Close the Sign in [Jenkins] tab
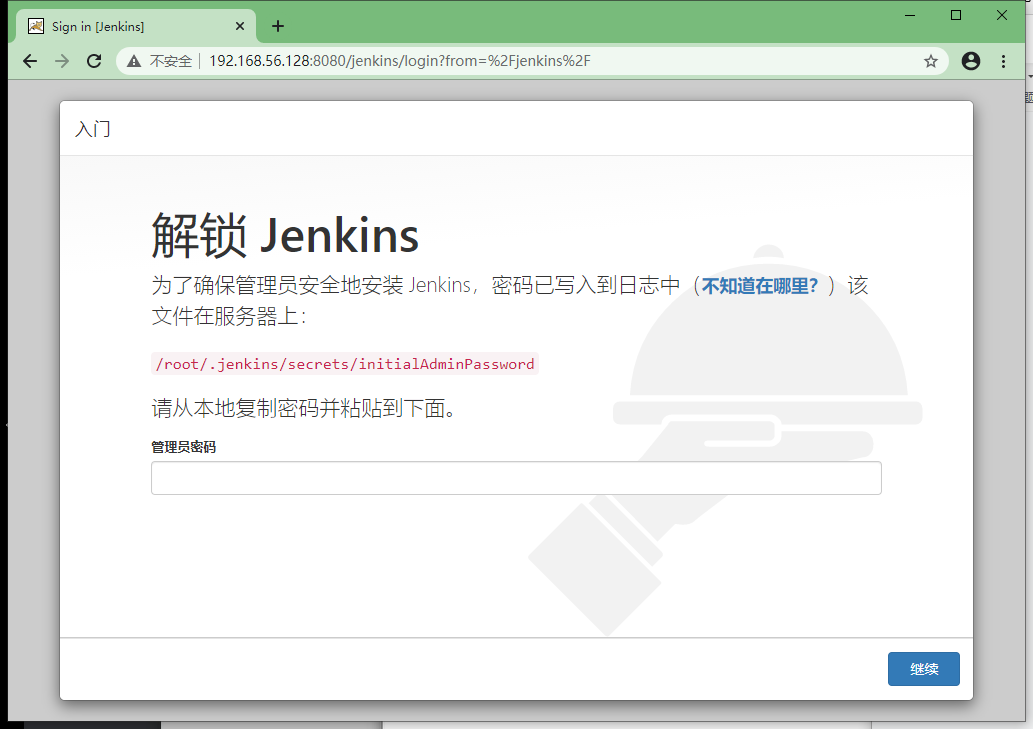The image size is (1033, 729). 240,26
